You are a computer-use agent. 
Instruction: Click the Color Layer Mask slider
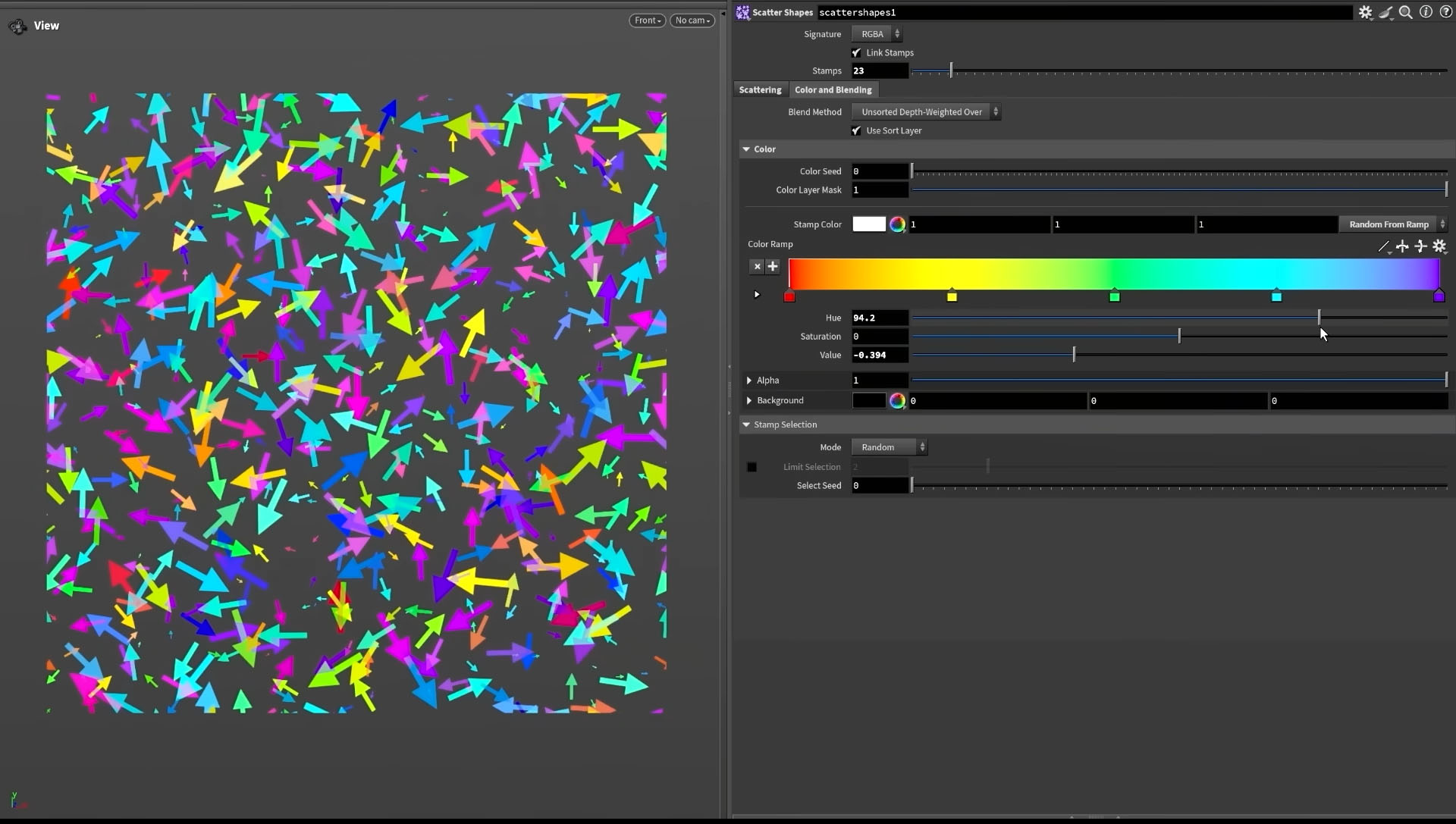click(1179, 190)
